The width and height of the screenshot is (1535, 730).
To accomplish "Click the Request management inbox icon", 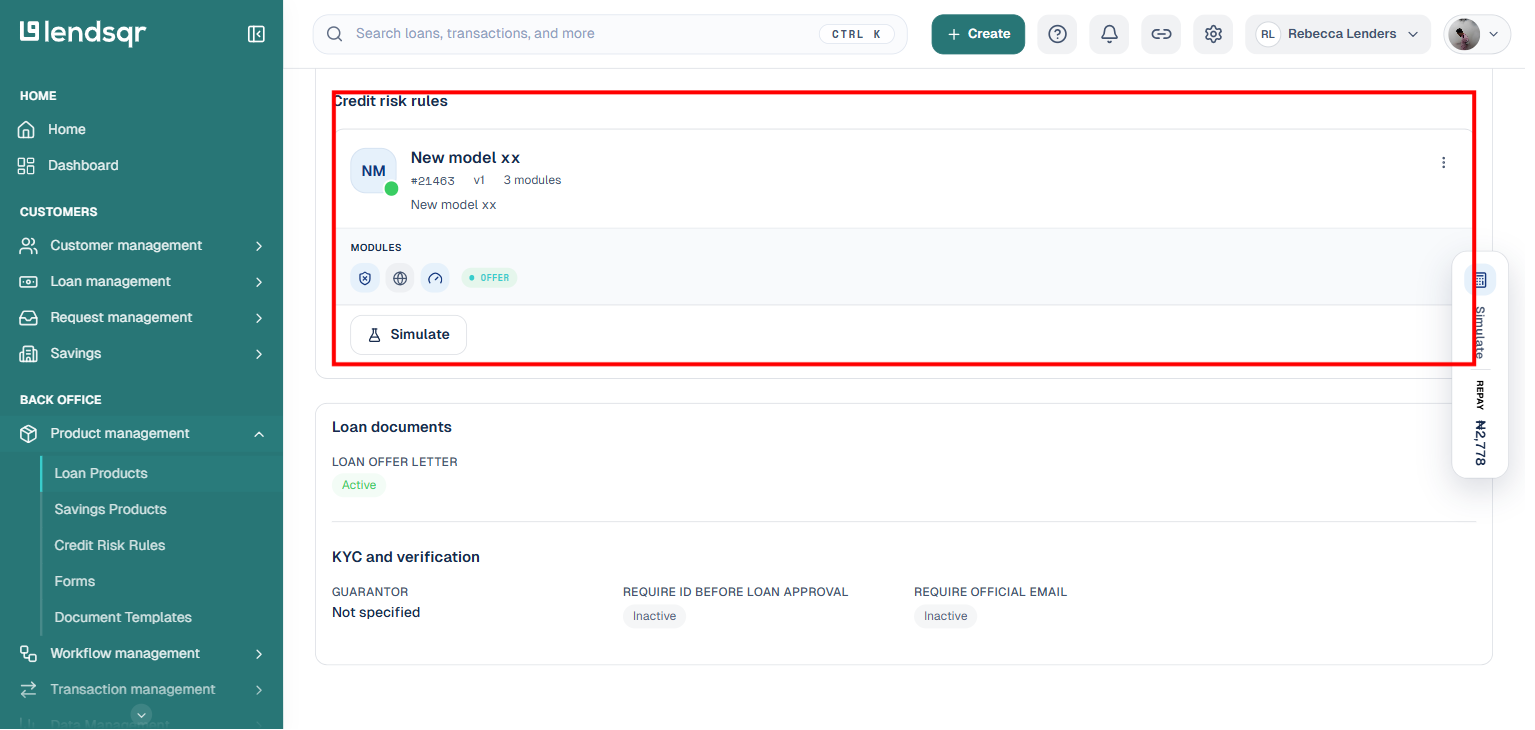I will (29, 317).
